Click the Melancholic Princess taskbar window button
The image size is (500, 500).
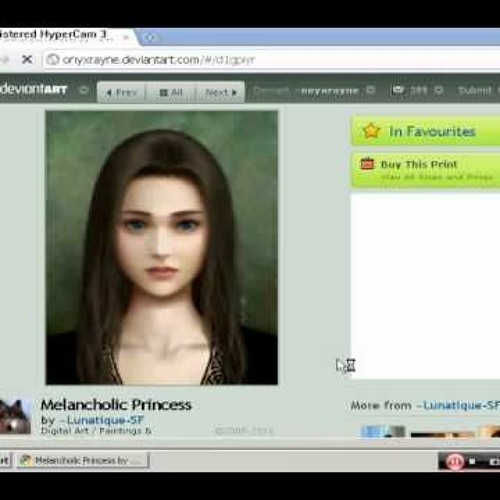[83, 460]
